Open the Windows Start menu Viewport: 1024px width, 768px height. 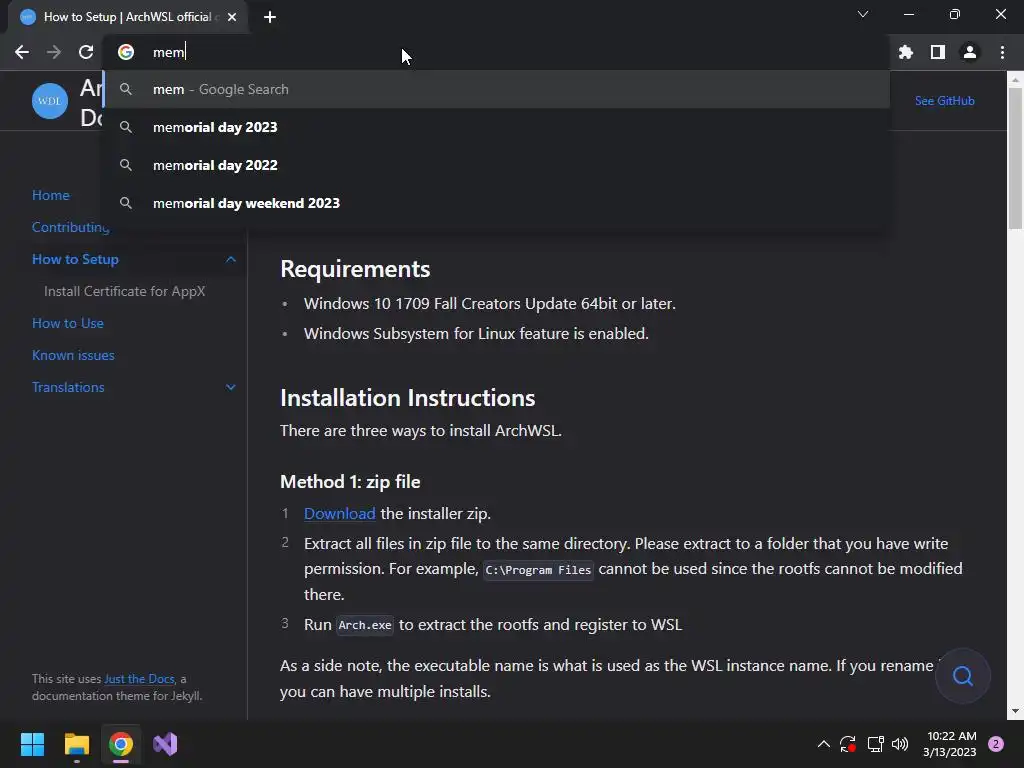(33, 744)
